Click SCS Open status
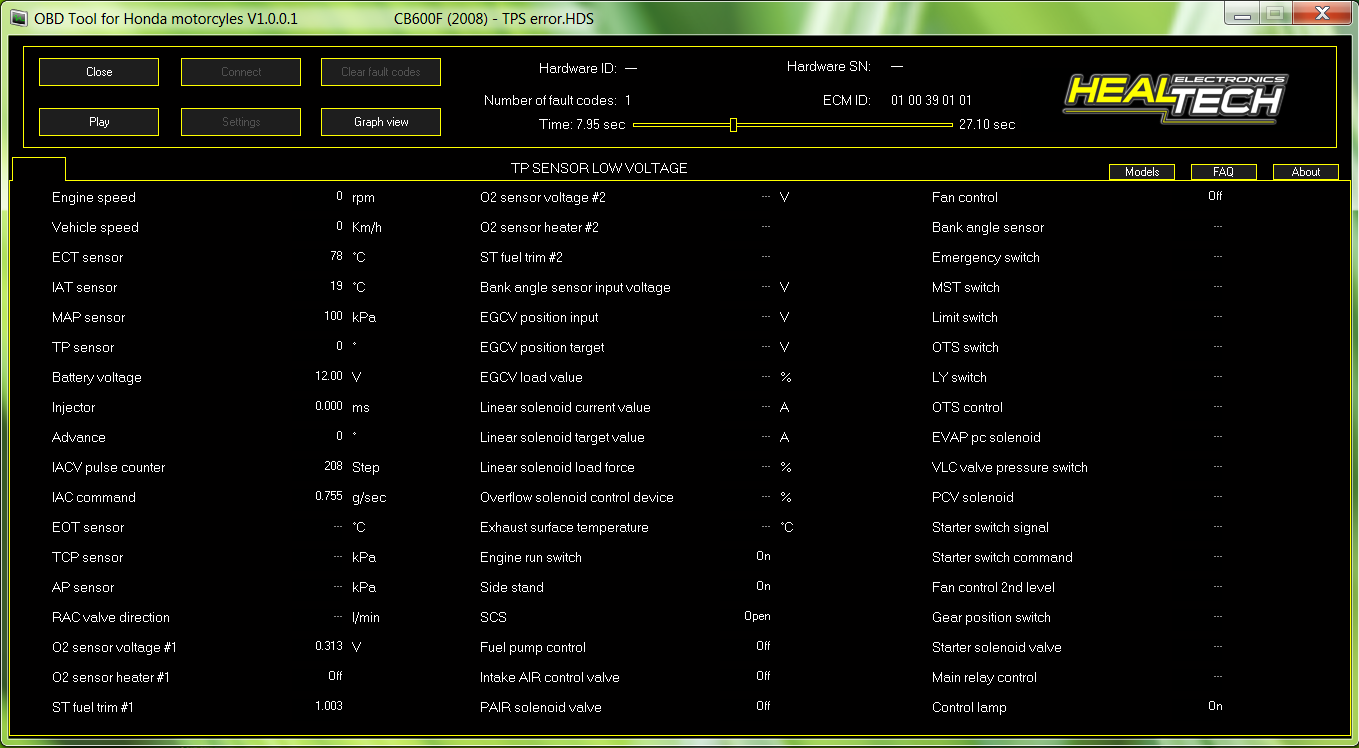1359x748 pixels. point(757,616)
